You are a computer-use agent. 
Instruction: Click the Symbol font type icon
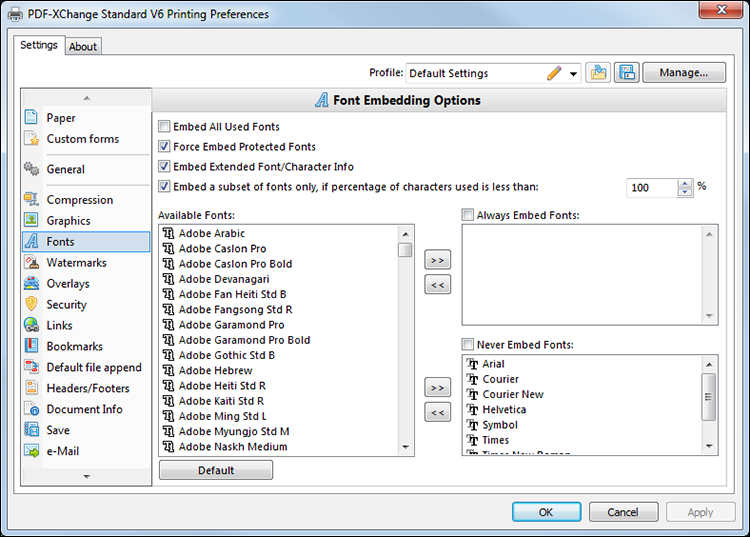[x=473, y=425]
